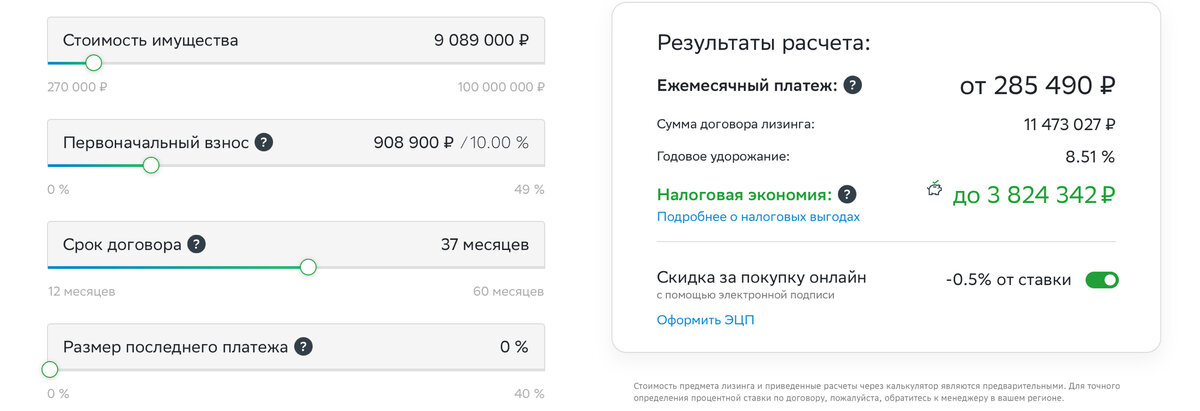Click the 60 месяцев maximum term label
The width and height of the screenshot is (1200, 411).
coord(508,292)
